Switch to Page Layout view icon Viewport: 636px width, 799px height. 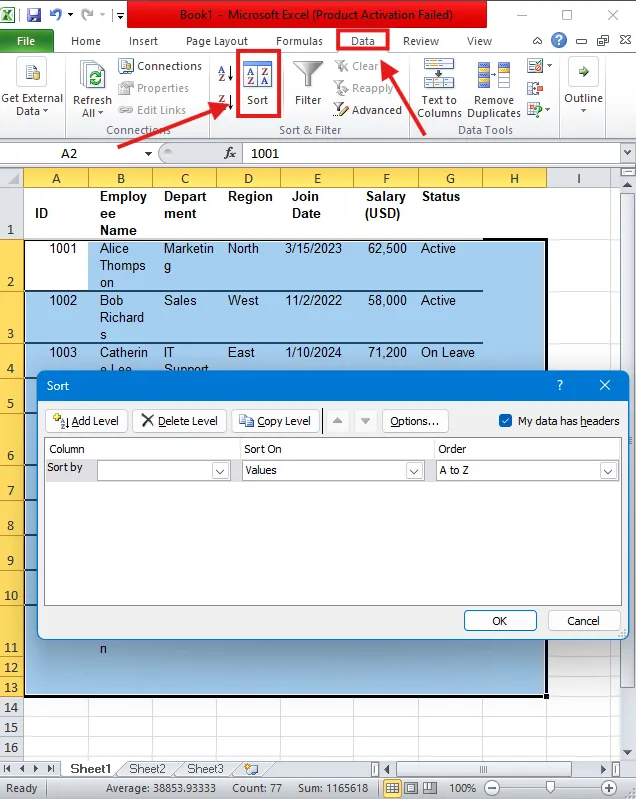[x=411, y=788]
